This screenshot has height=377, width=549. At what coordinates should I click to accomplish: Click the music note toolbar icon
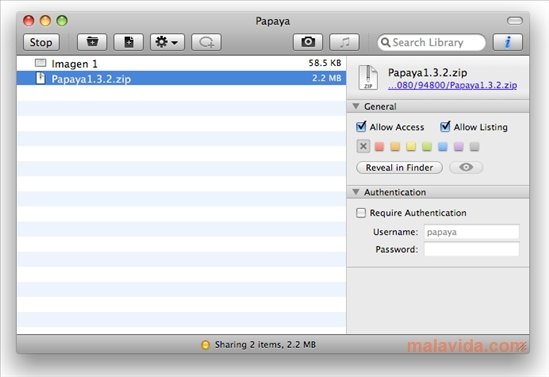point(345,42)
